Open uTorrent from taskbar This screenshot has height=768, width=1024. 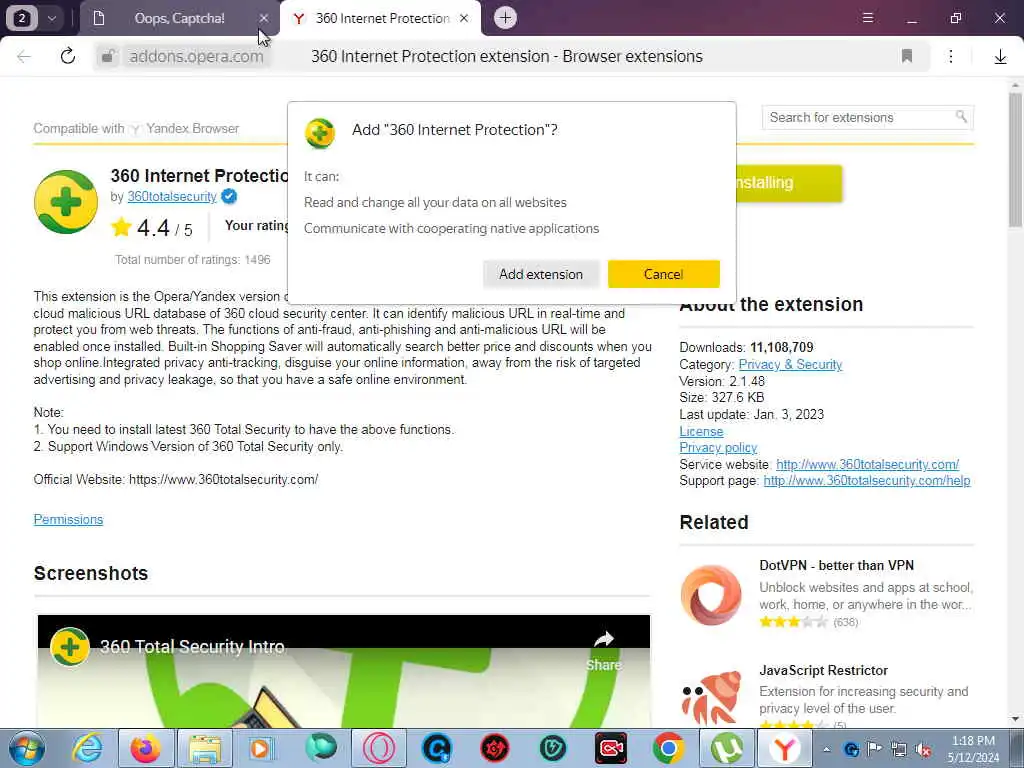pos(726,748)
